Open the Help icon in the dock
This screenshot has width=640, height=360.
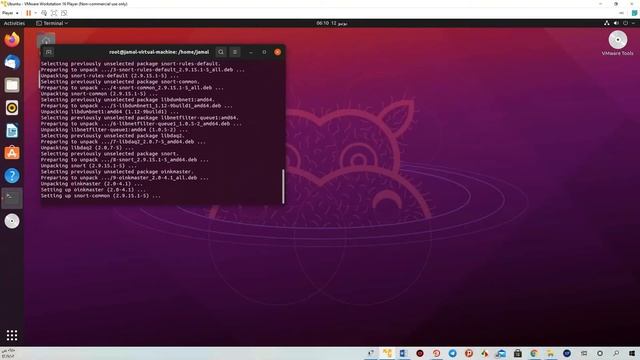[12, 176]
